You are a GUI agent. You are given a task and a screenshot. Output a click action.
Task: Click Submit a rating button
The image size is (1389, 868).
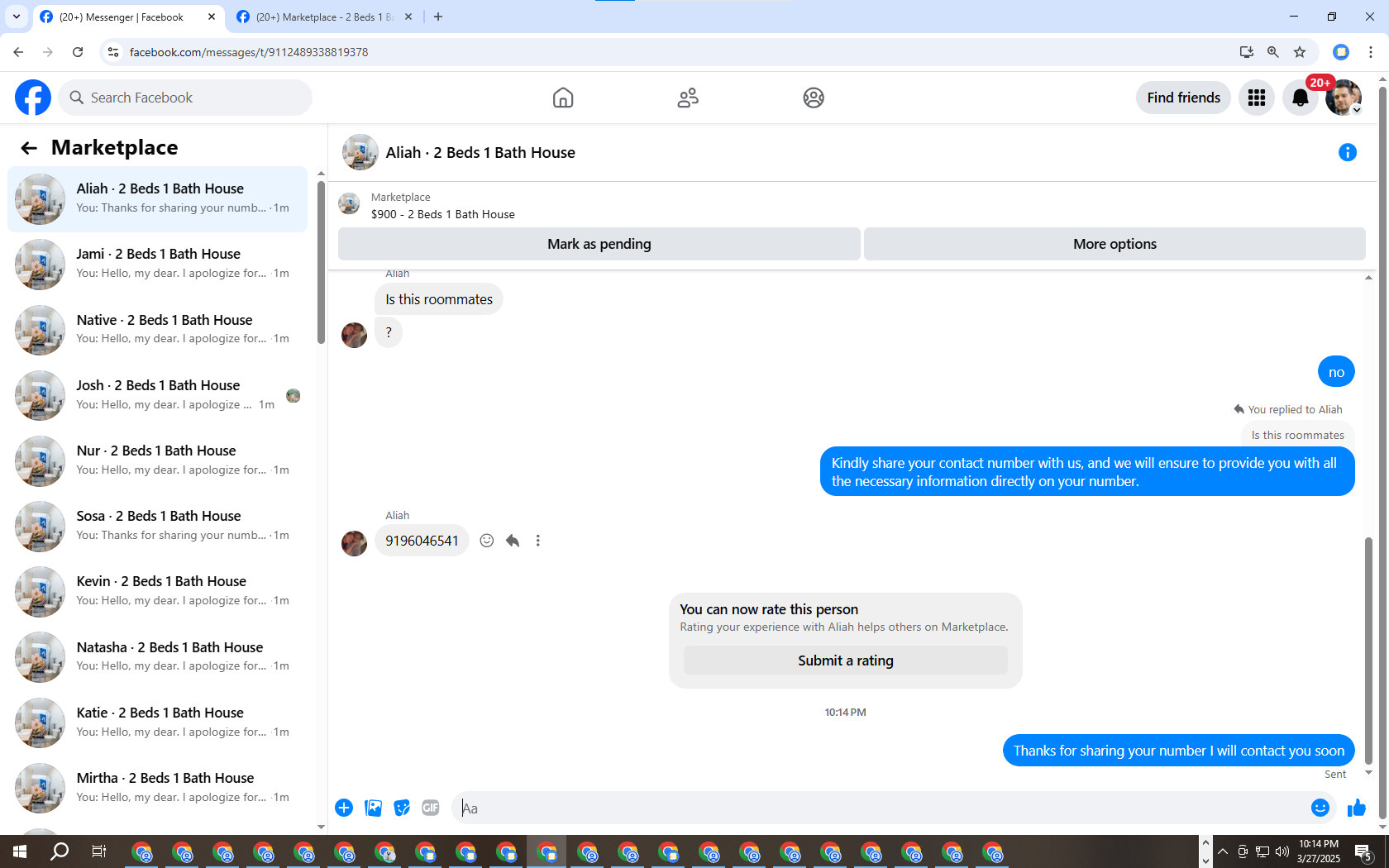[846, 661]
